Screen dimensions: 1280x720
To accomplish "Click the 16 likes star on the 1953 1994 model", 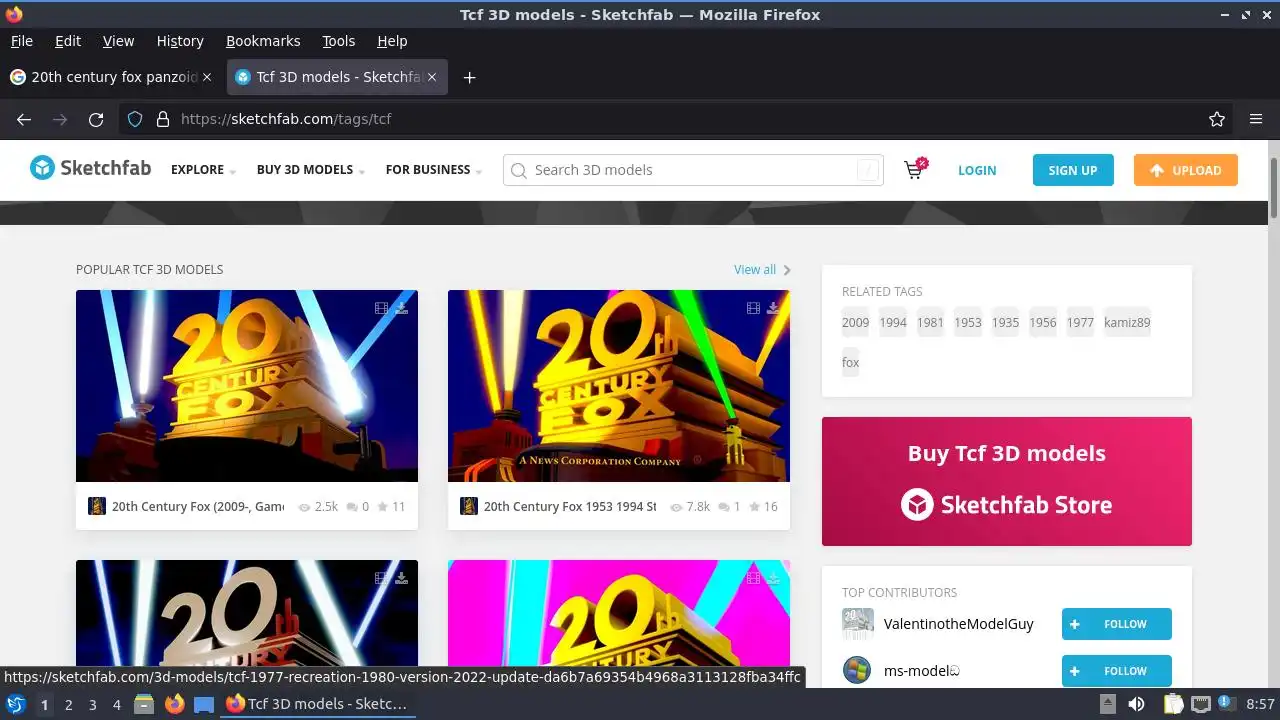I will tap(763, 507).
